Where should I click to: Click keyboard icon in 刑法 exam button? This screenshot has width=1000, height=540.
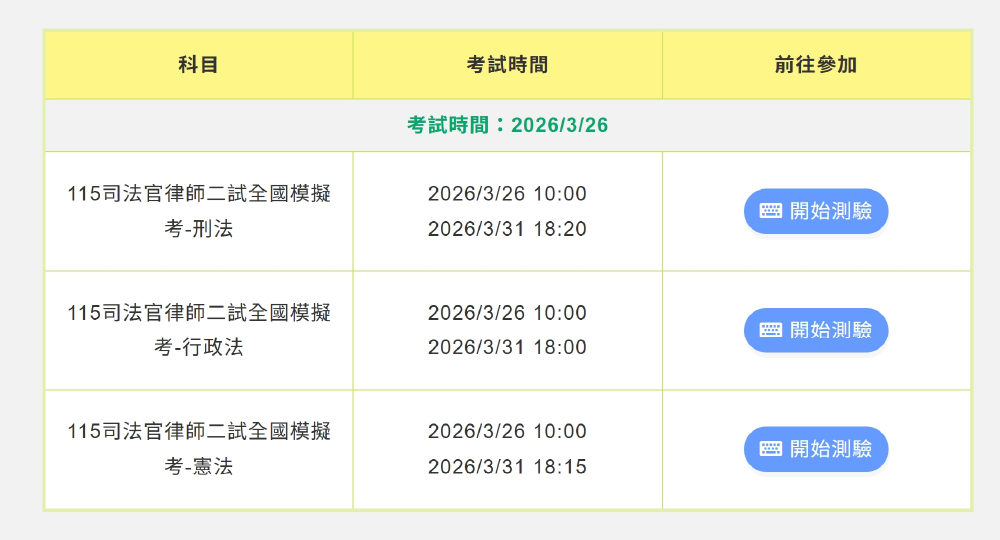coord(770,211)
